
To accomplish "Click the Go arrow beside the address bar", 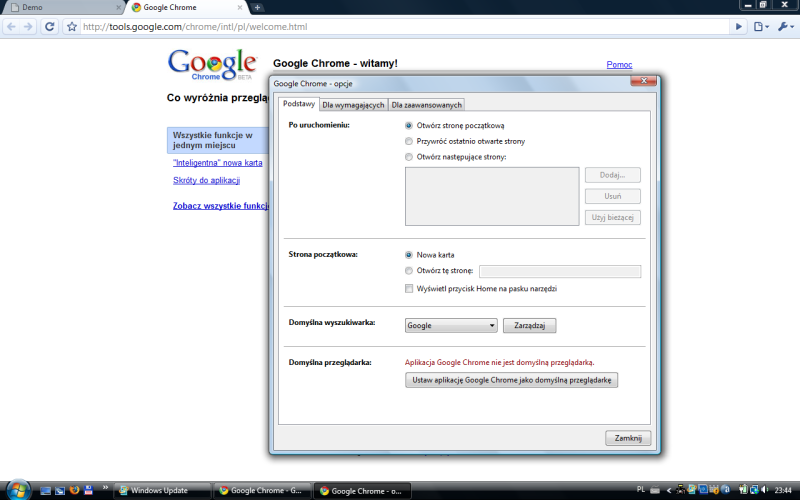I will click(738, 27).
